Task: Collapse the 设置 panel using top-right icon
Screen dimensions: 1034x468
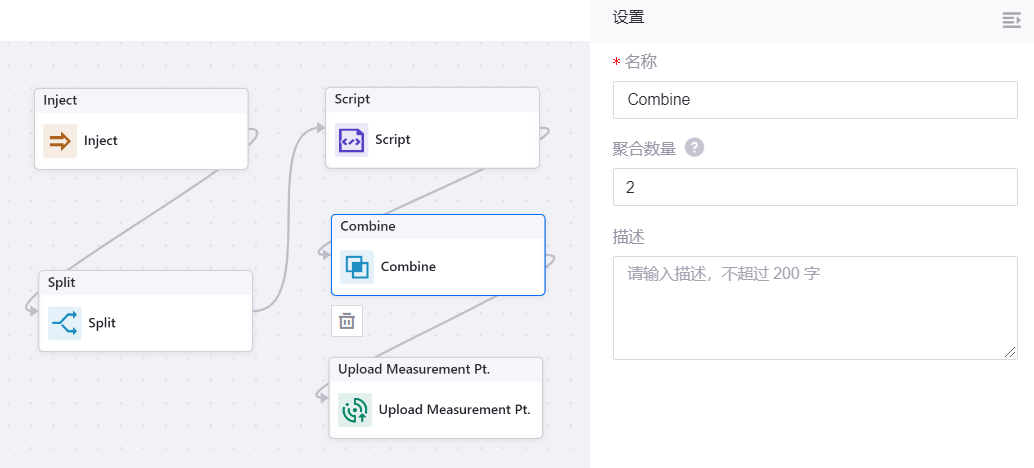Action: [1011, 20]
